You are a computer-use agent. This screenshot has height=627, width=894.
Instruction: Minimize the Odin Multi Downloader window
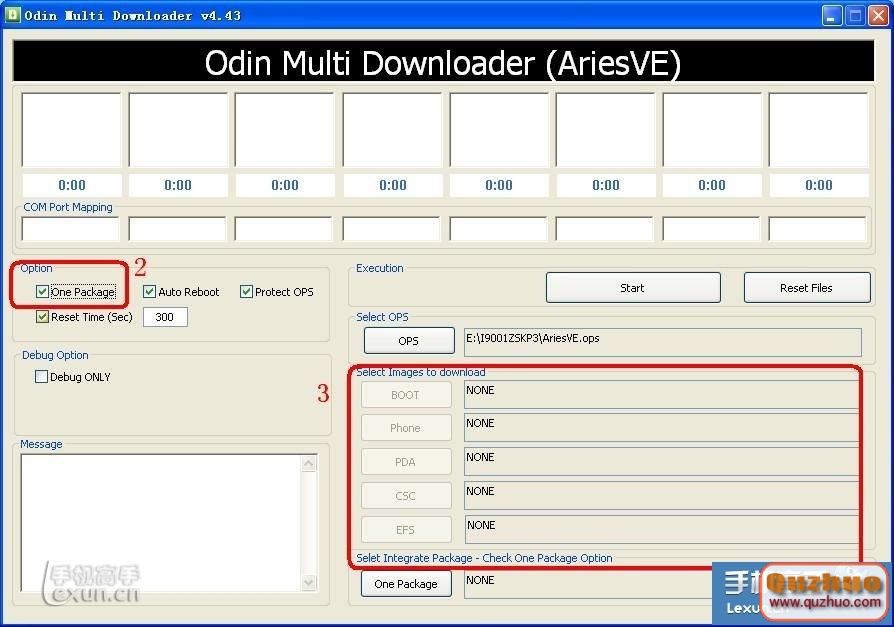click(832, 15)
